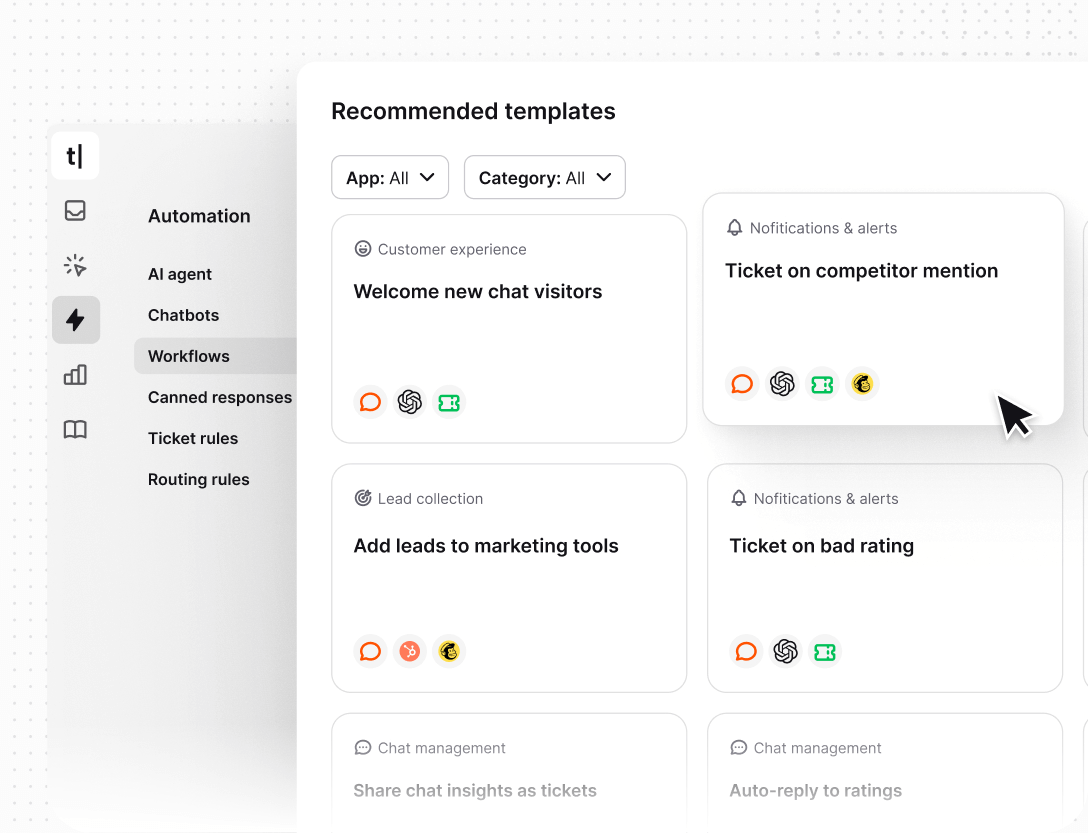
Task: Click the LiveChat bubble icon on Ticket on bad rating
Action: coord(746,651)
